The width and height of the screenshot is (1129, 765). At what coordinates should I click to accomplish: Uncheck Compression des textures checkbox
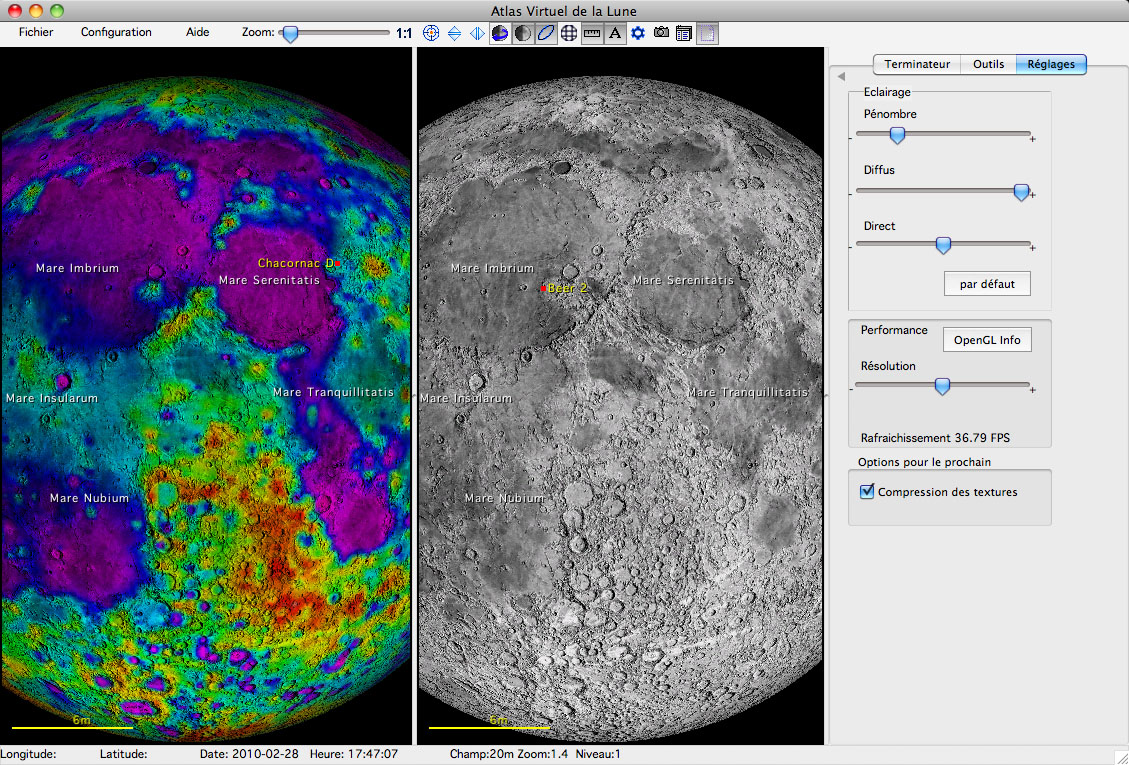tap(867, 492)
